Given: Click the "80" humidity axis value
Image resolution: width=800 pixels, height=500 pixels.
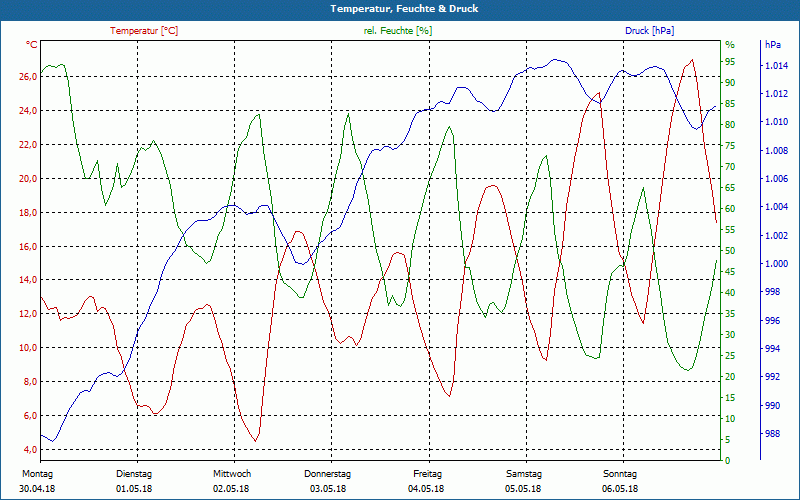Looking at the screenshot, I should [730, 125].
